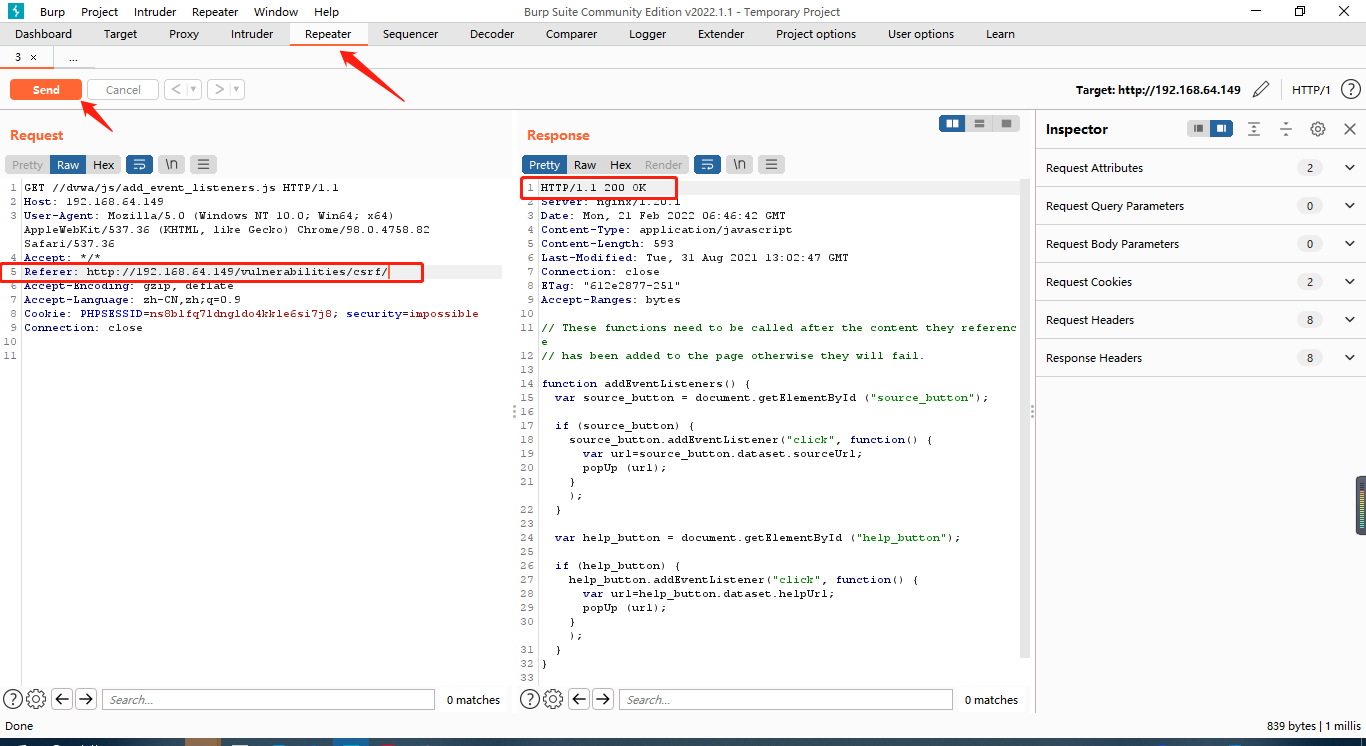Switch to the Decoder tab
The width and height of the screenshot is (1366, 746).
tap(492, 34)
